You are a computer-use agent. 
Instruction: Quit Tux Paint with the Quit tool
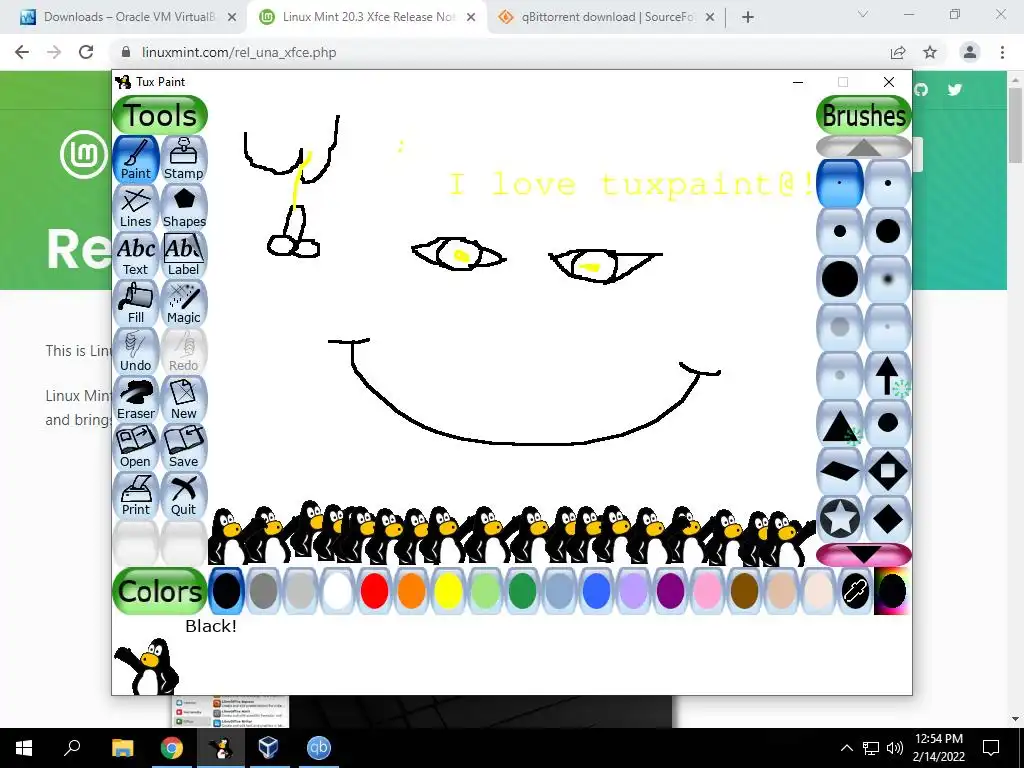184,495
